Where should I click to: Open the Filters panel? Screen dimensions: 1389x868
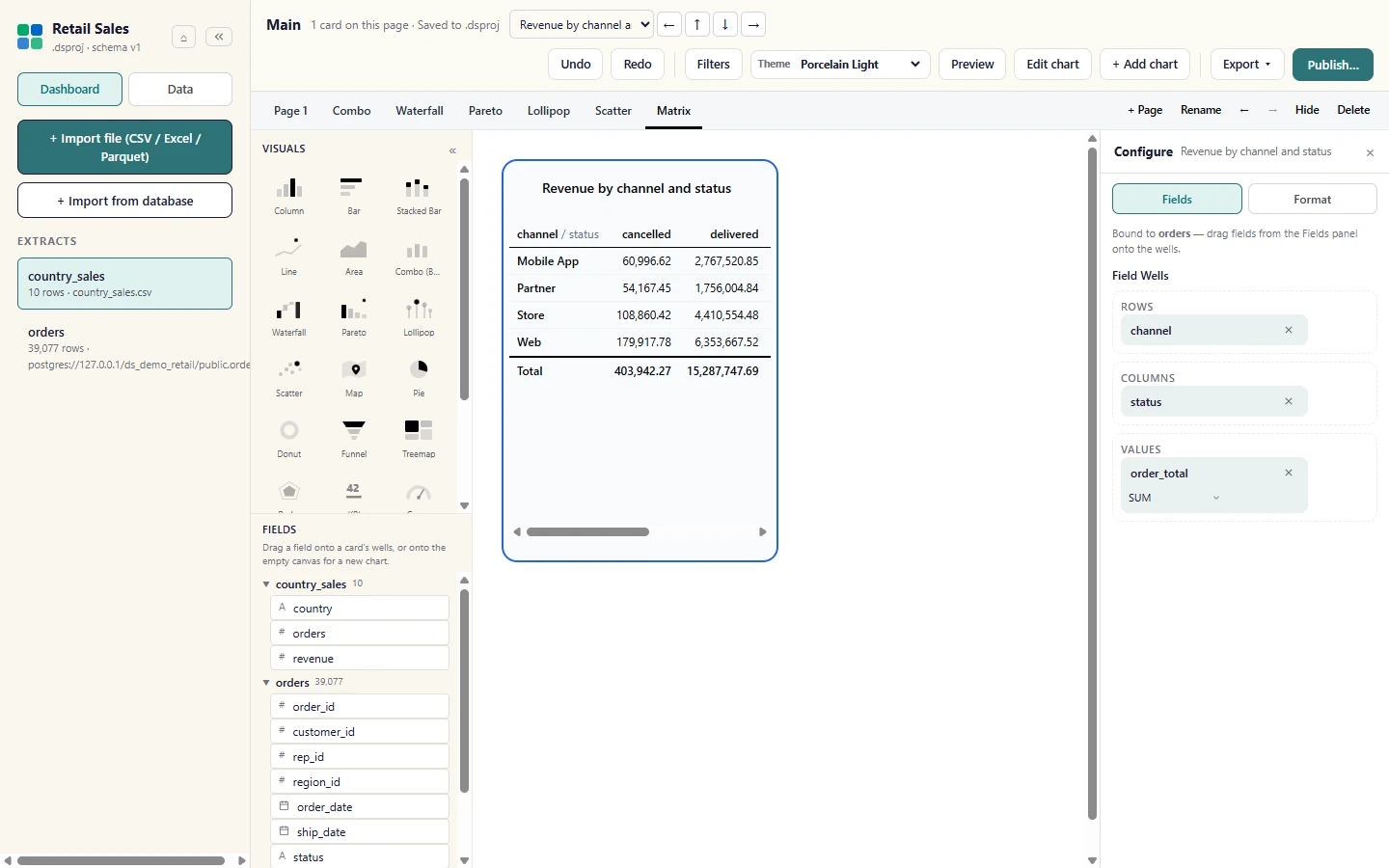tap(714, 65)
